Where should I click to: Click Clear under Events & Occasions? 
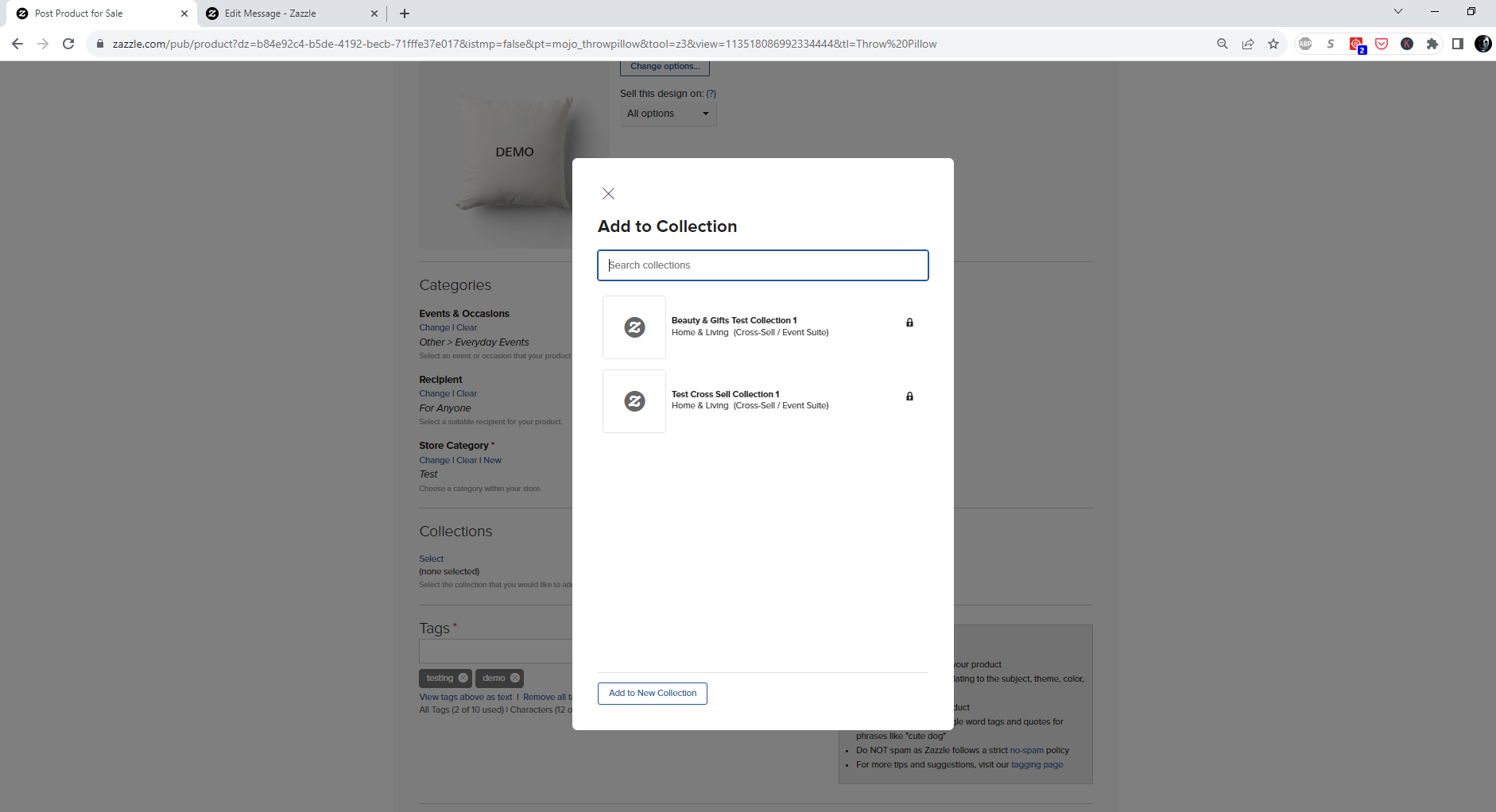pyautogui.click(x=467, y=327)
